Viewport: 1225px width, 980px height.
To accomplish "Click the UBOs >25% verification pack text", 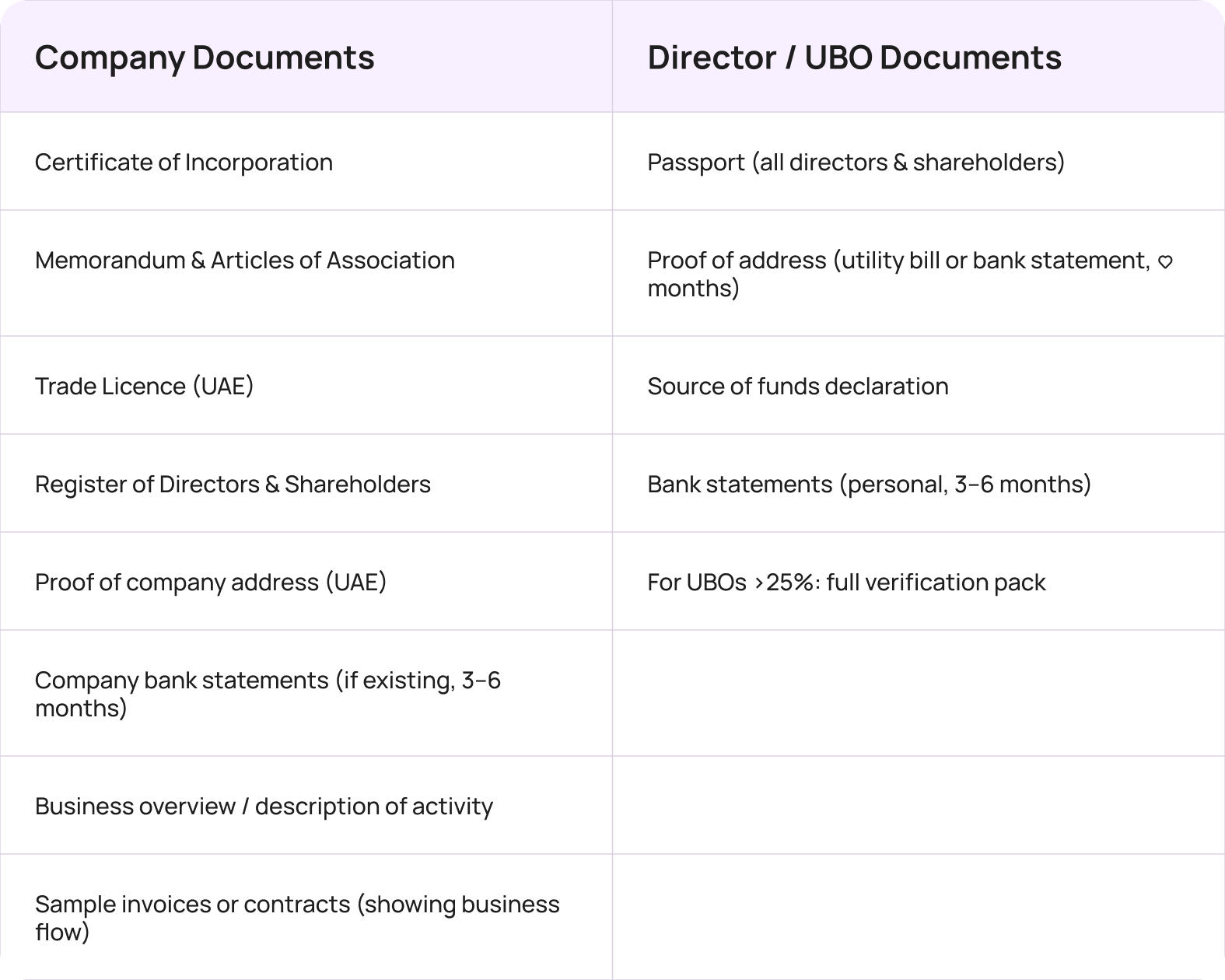I will click(x=846, y=582).
